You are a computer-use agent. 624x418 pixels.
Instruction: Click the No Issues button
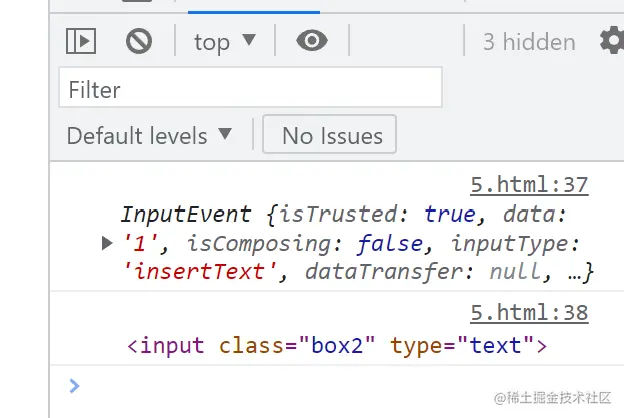[x=330, y=134]
